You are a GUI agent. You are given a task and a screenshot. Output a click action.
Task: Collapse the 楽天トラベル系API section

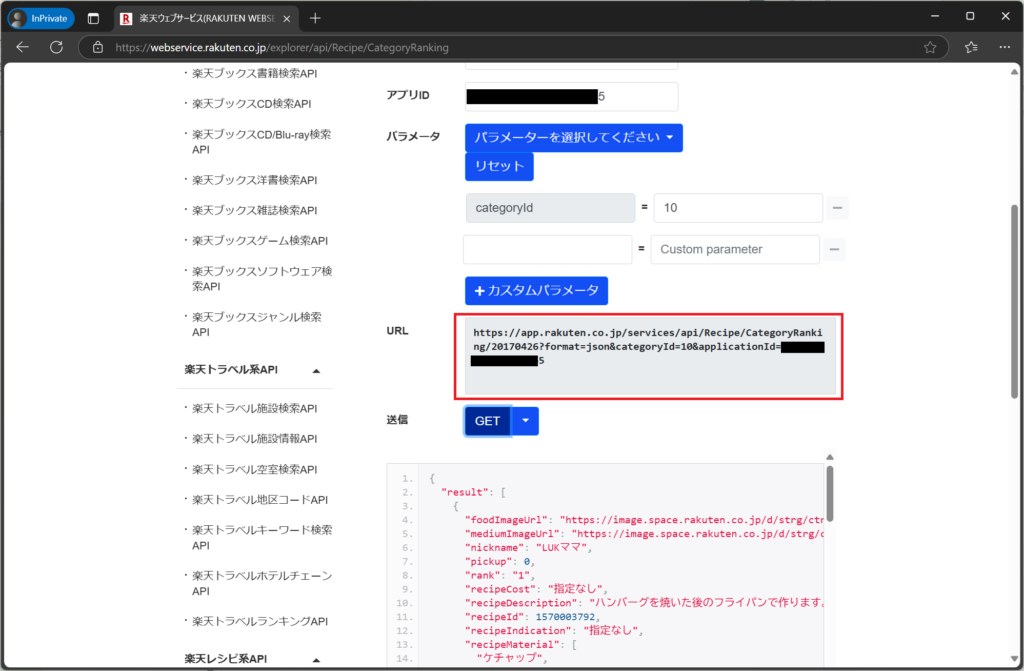pos(317,370)
